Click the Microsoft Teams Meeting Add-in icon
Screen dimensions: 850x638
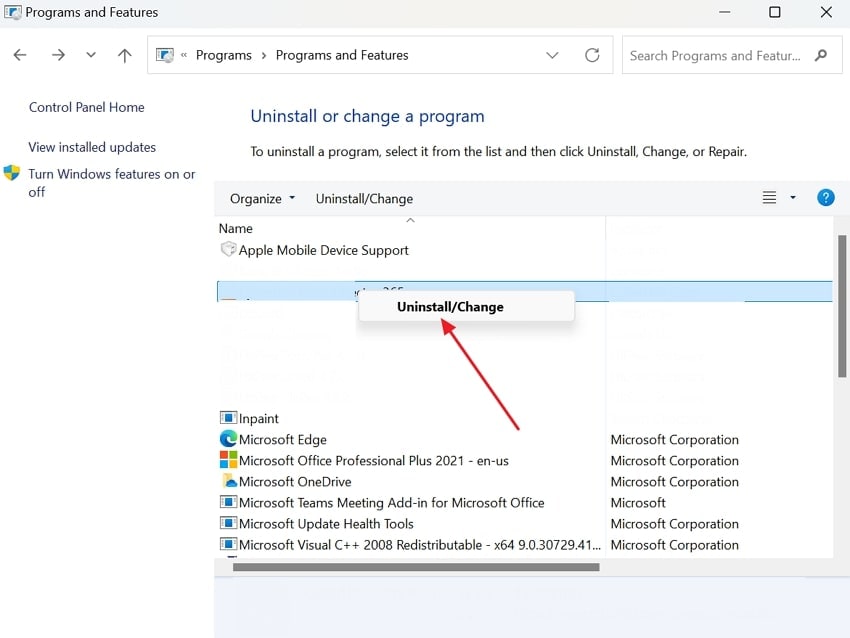(x=228, y=502)
